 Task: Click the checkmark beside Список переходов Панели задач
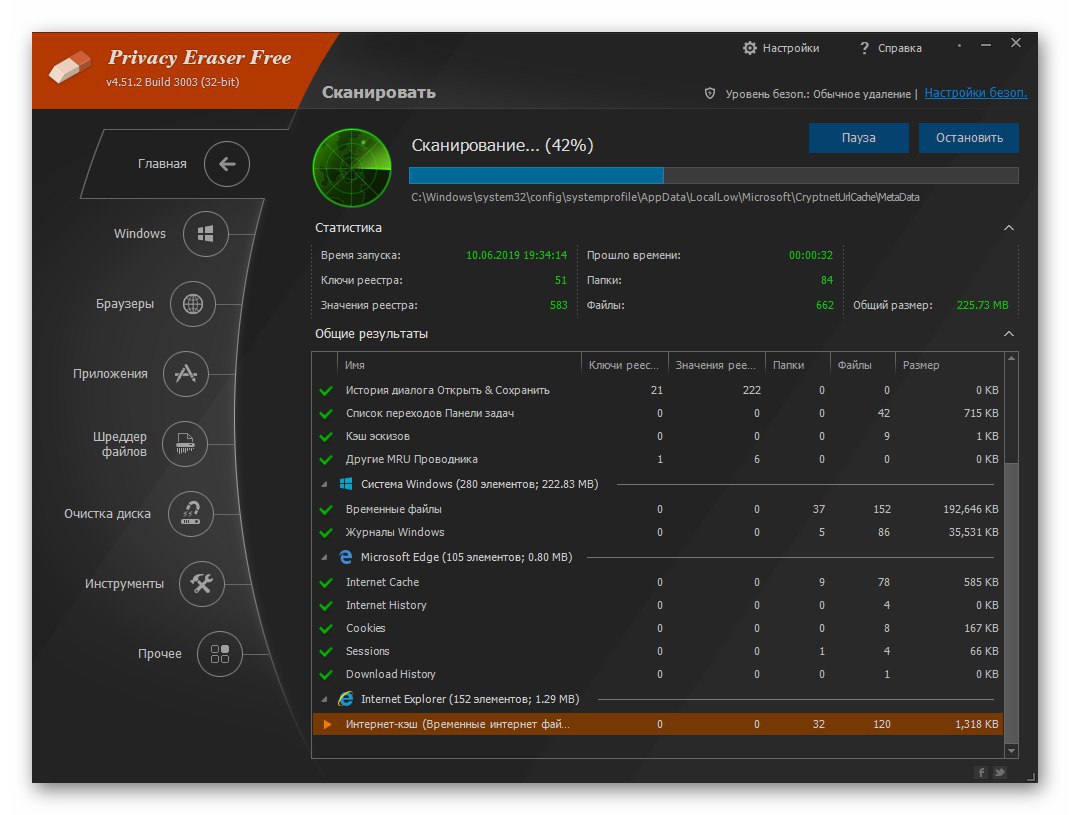coord(326,414)
